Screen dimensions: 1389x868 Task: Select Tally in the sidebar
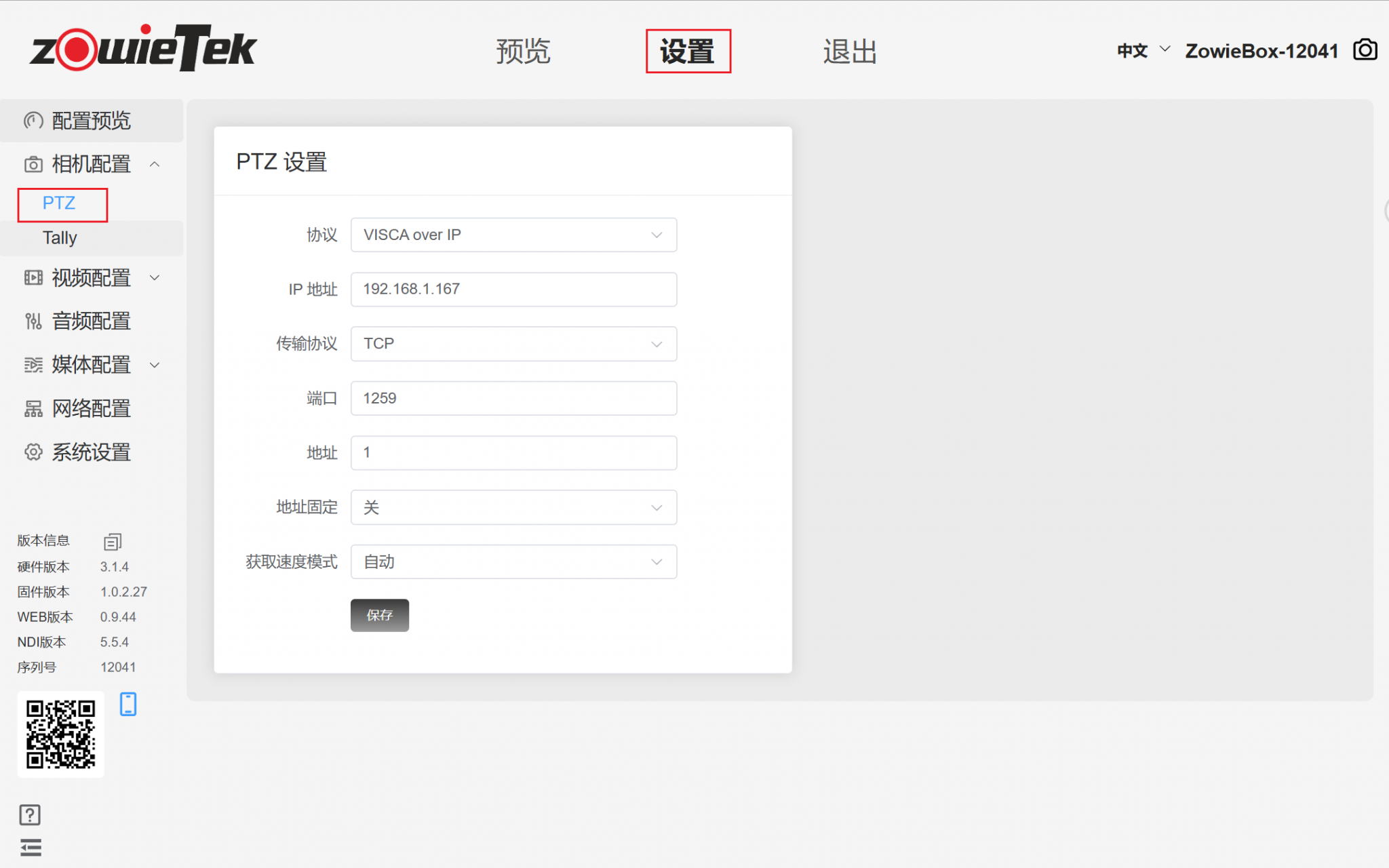(60, 238)
